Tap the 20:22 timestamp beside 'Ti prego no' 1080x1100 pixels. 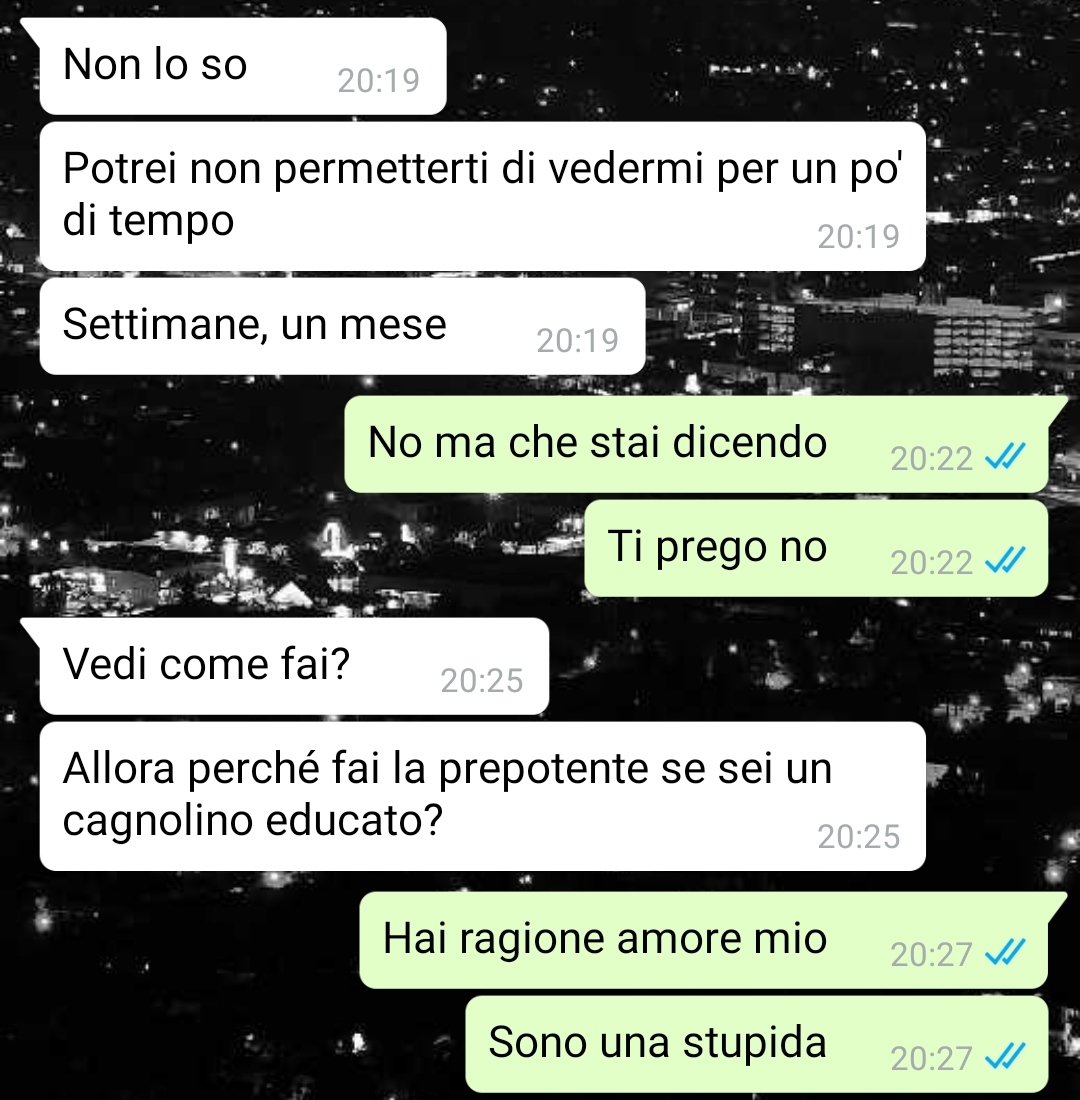tap(931, 563)
